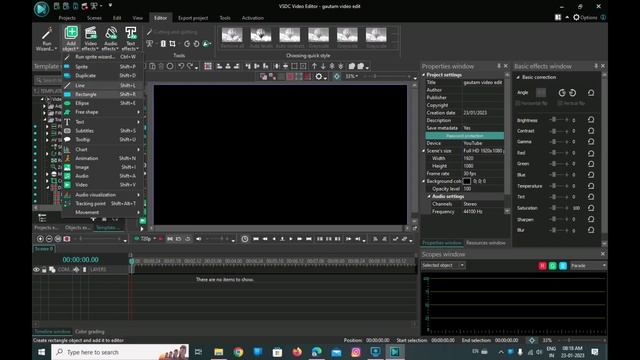Click the clock icon in the playback toolbar

point(244,239)
